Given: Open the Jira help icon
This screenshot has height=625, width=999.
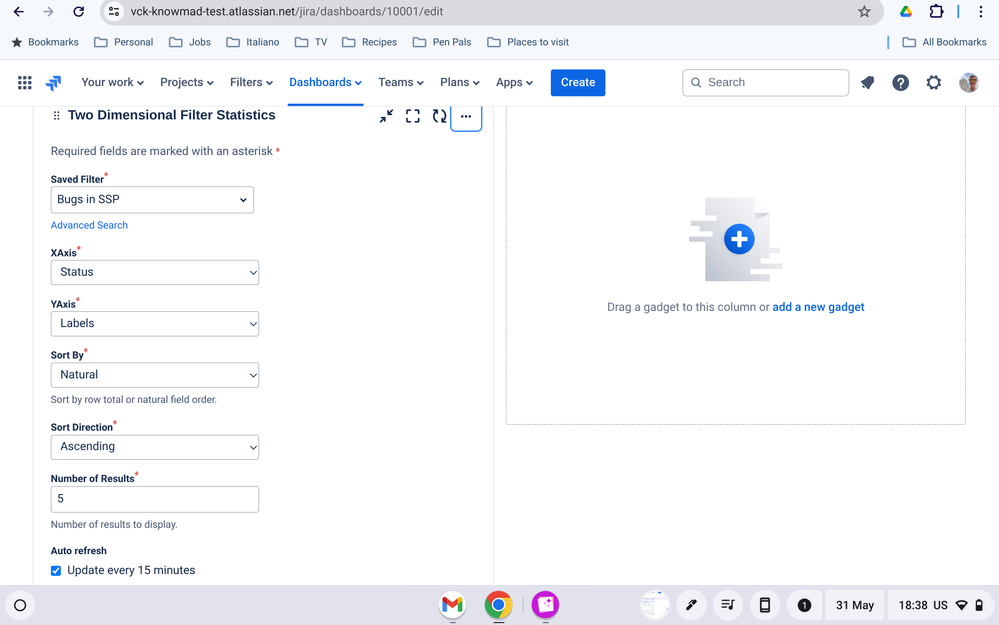Looking at the screenshot, I should 900,82.
